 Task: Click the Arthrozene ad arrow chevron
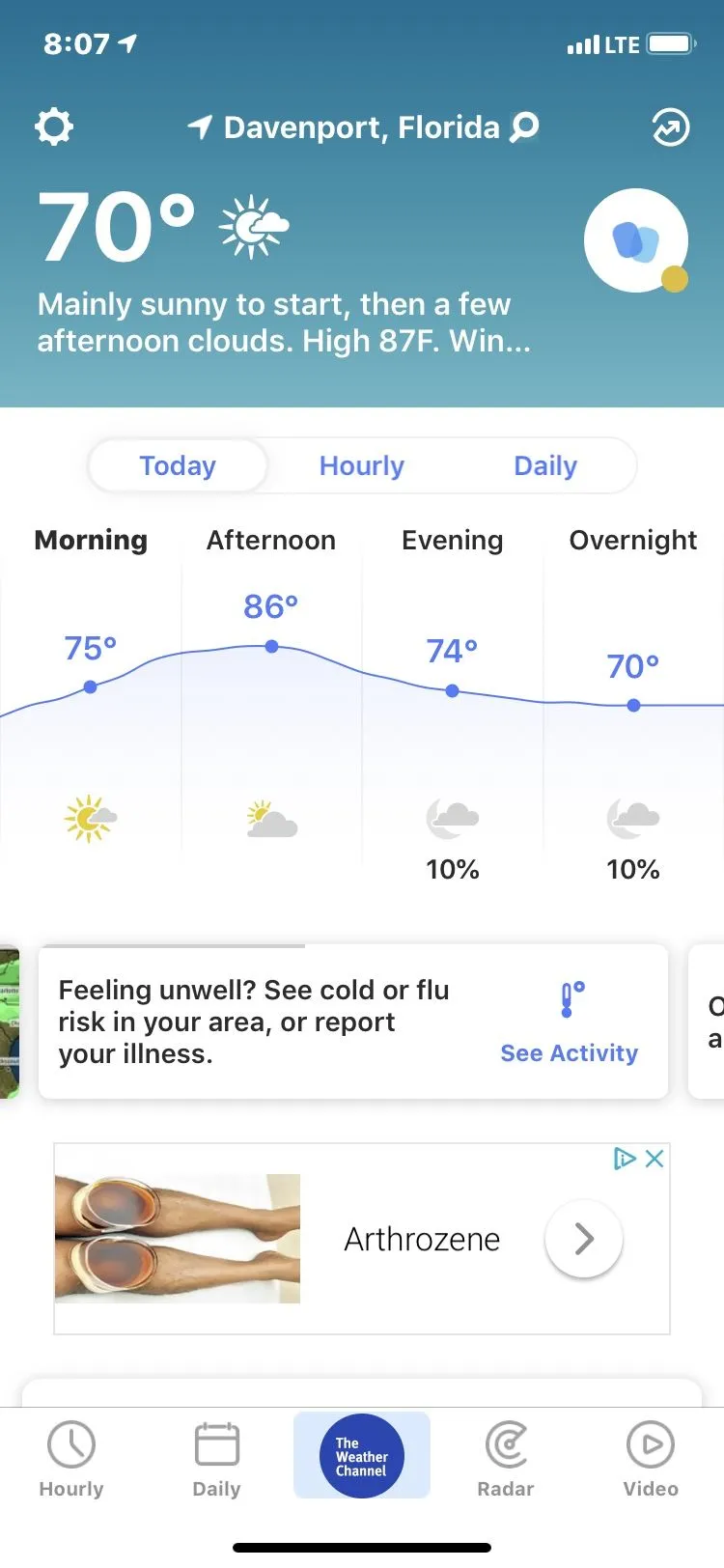pos(584,1239)
